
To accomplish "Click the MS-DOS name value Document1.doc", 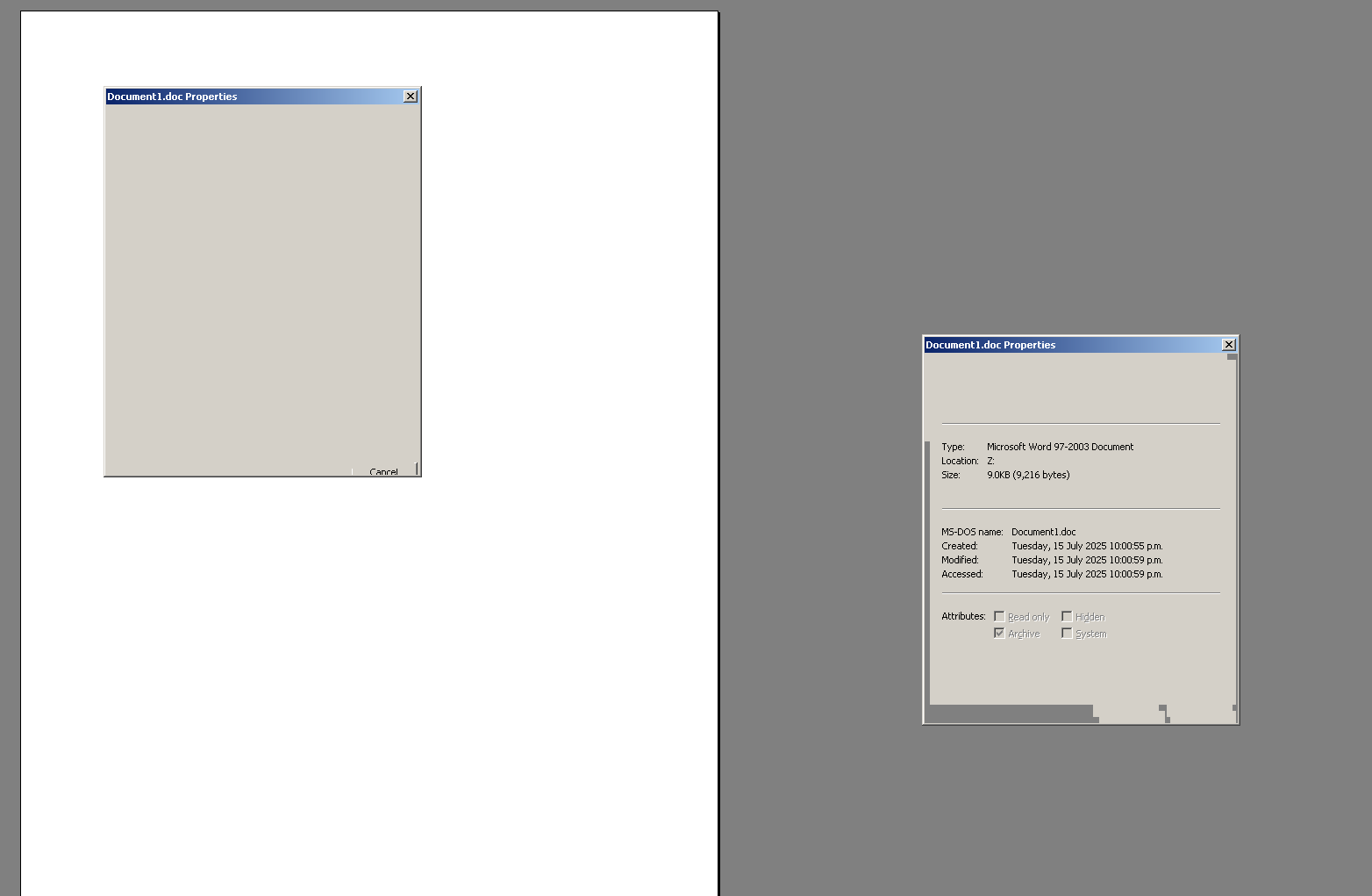I will coord(1043,532).
